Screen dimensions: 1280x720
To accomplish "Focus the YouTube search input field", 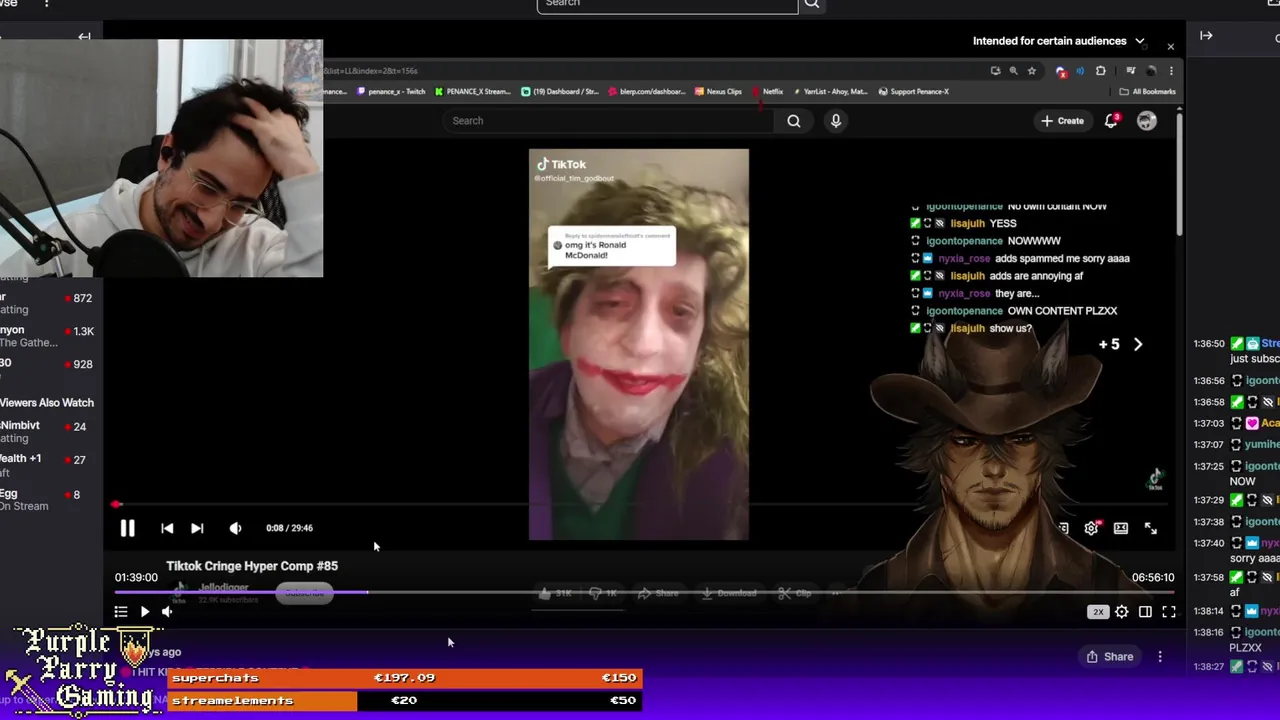I will coord(610,121).
